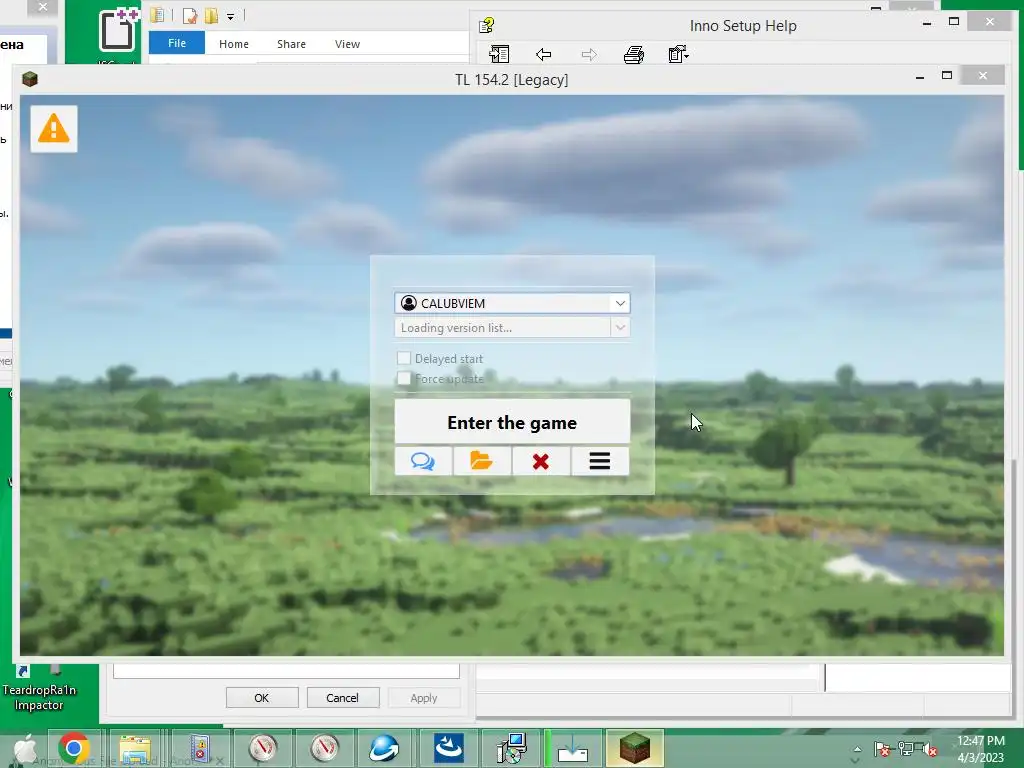Go Back in Inno Setup Help
Image resolution: width=1024 pixels, height=768 pixels.
coord(543,54)
